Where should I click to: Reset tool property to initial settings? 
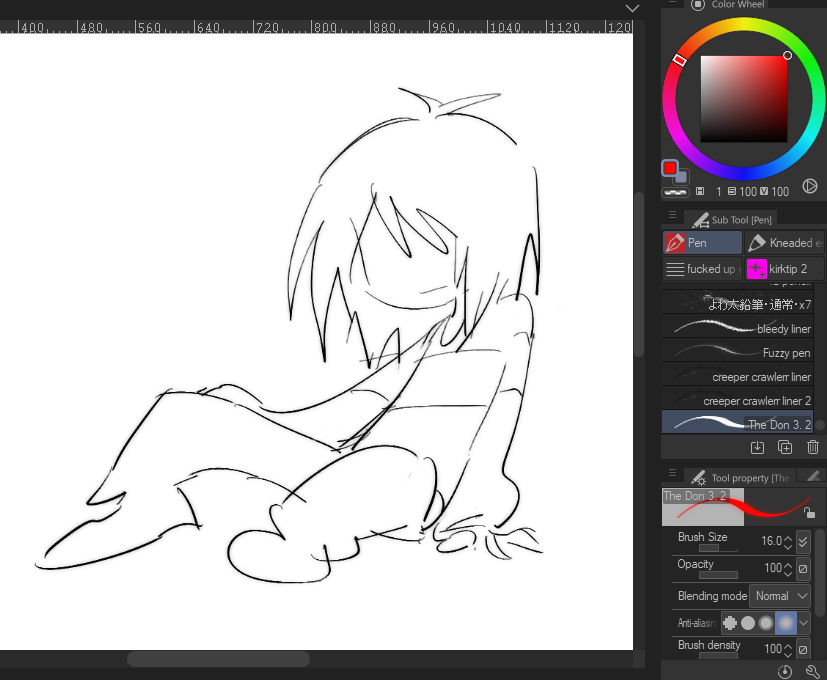point(785,671)
